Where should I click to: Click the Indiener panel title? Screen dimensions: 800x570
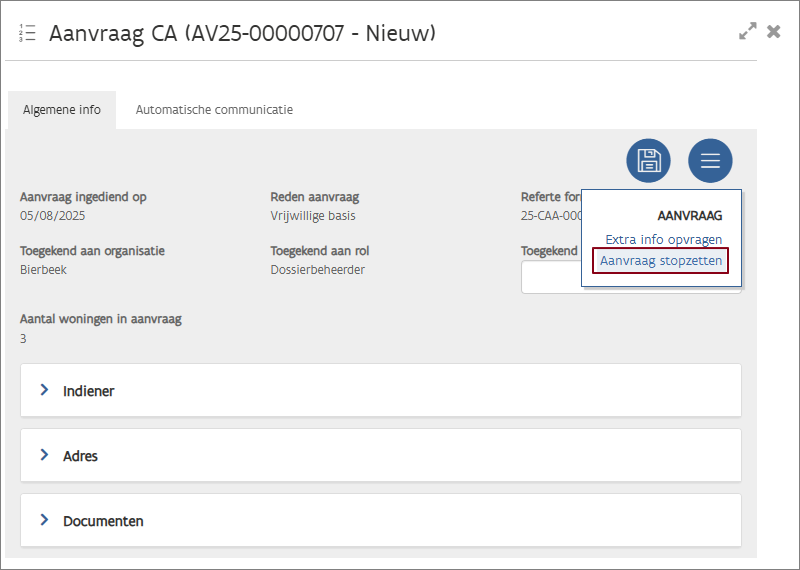pyautogui.click(x=88, y=391)
